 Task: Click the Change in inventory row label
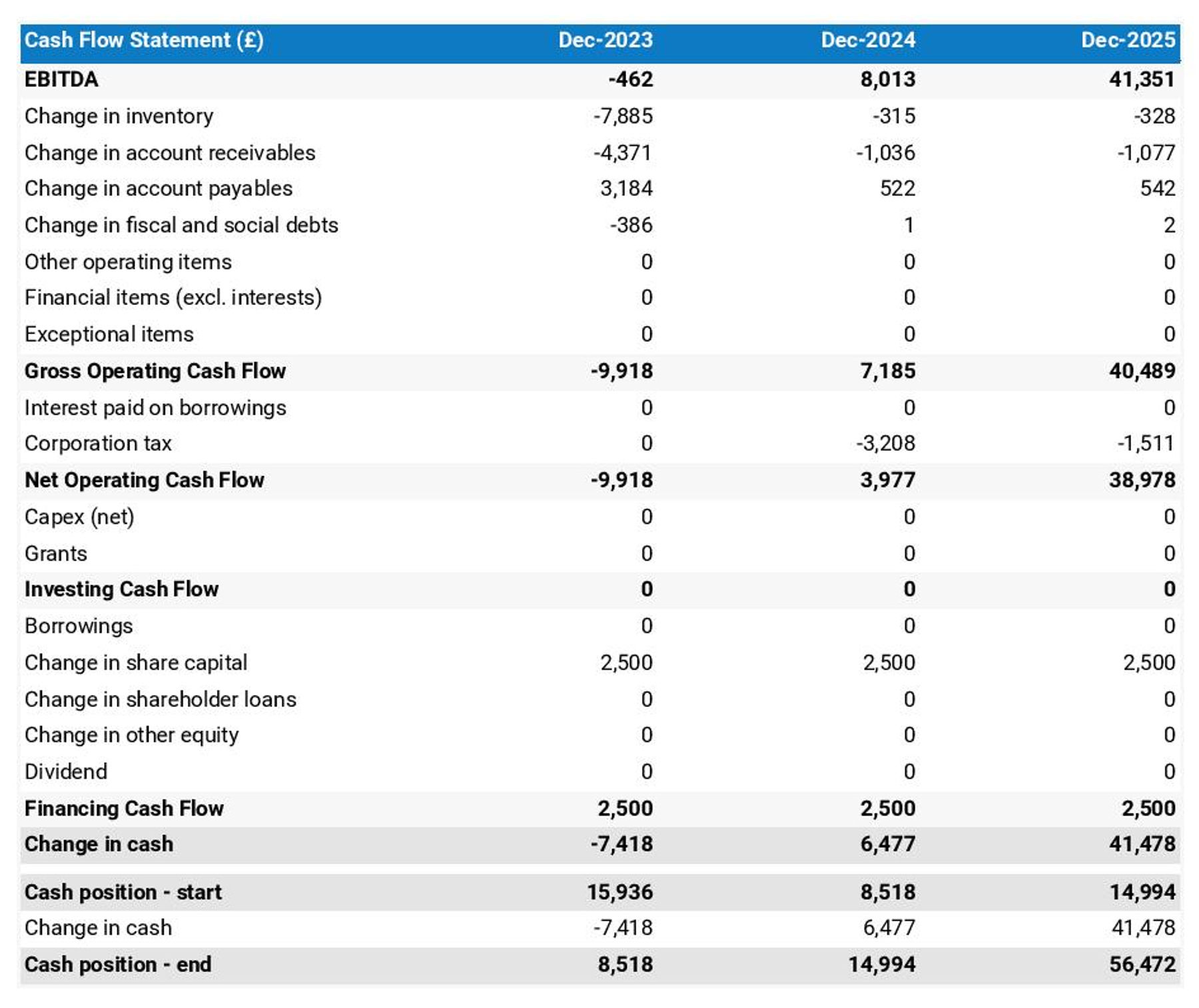pos(117,116)
